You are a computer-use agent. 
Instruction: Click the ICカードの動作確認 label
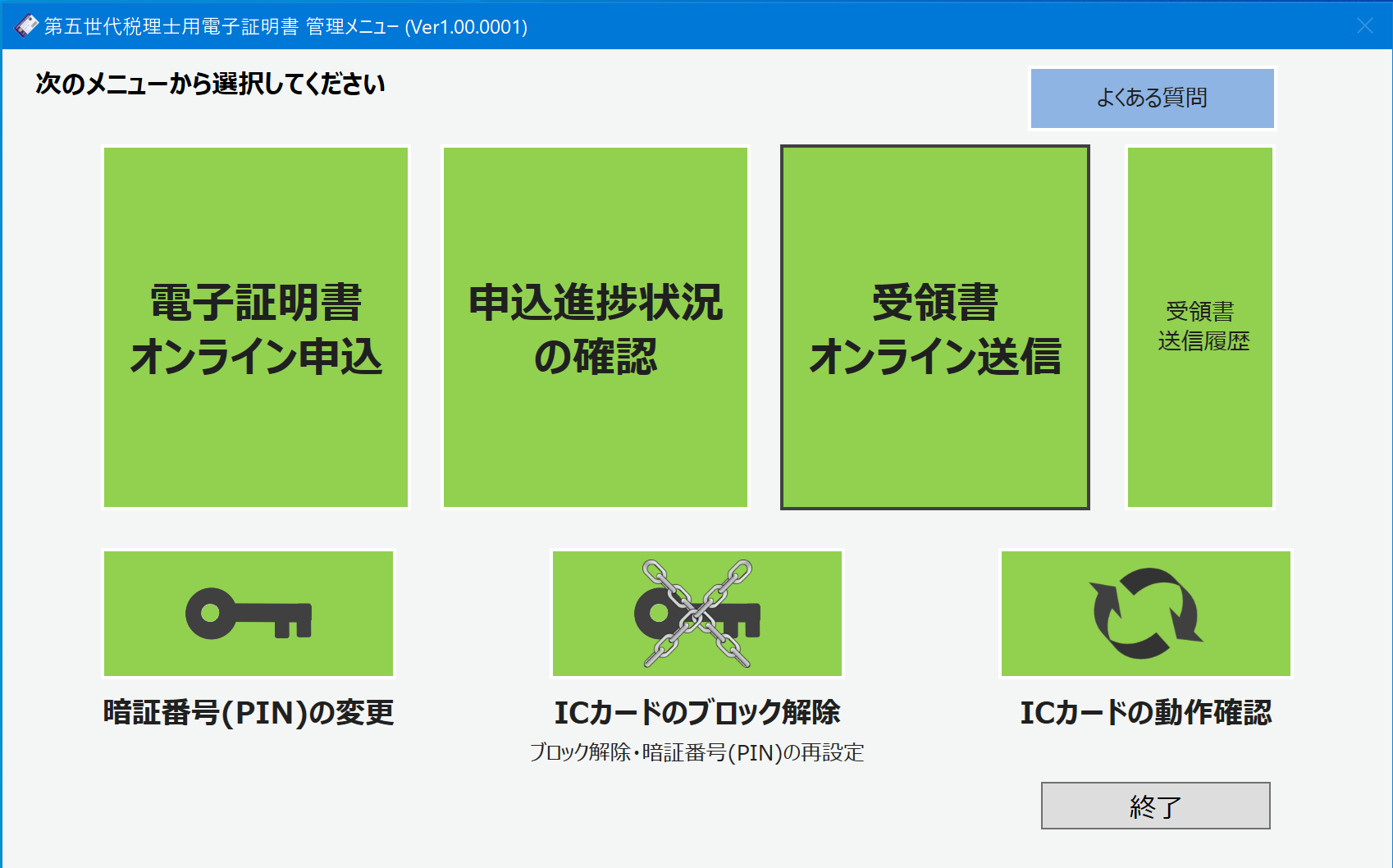click(x=1146, y=712)
